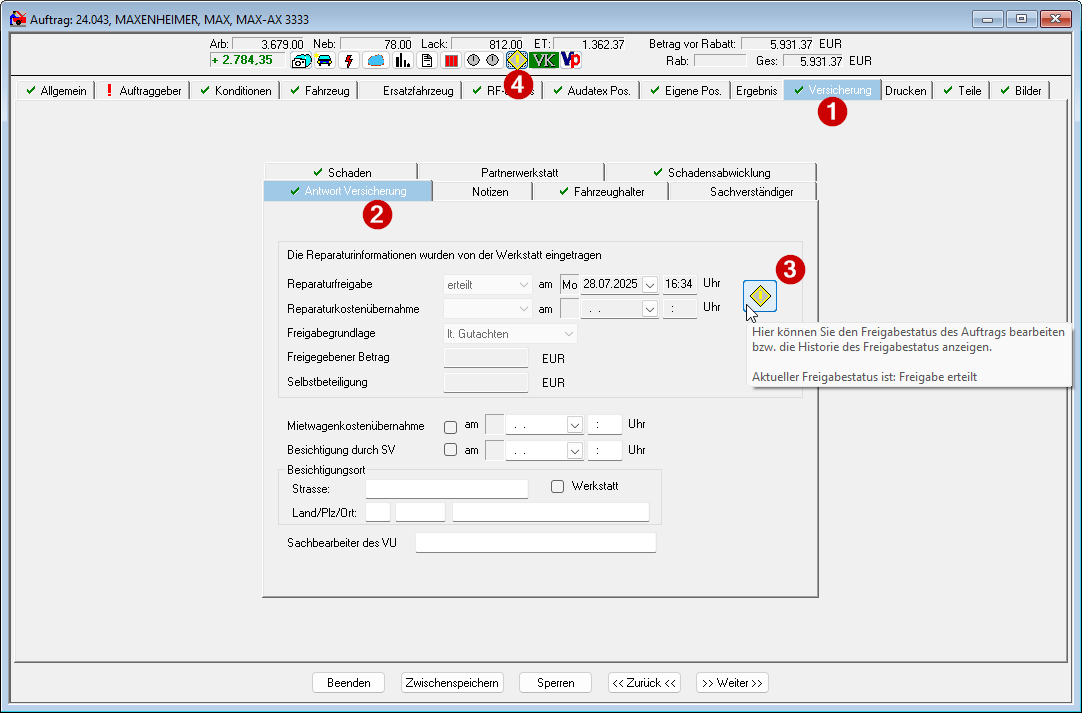Maximize the Auftrag window
1082x713 pixels.
click(x=1021, y=19)
